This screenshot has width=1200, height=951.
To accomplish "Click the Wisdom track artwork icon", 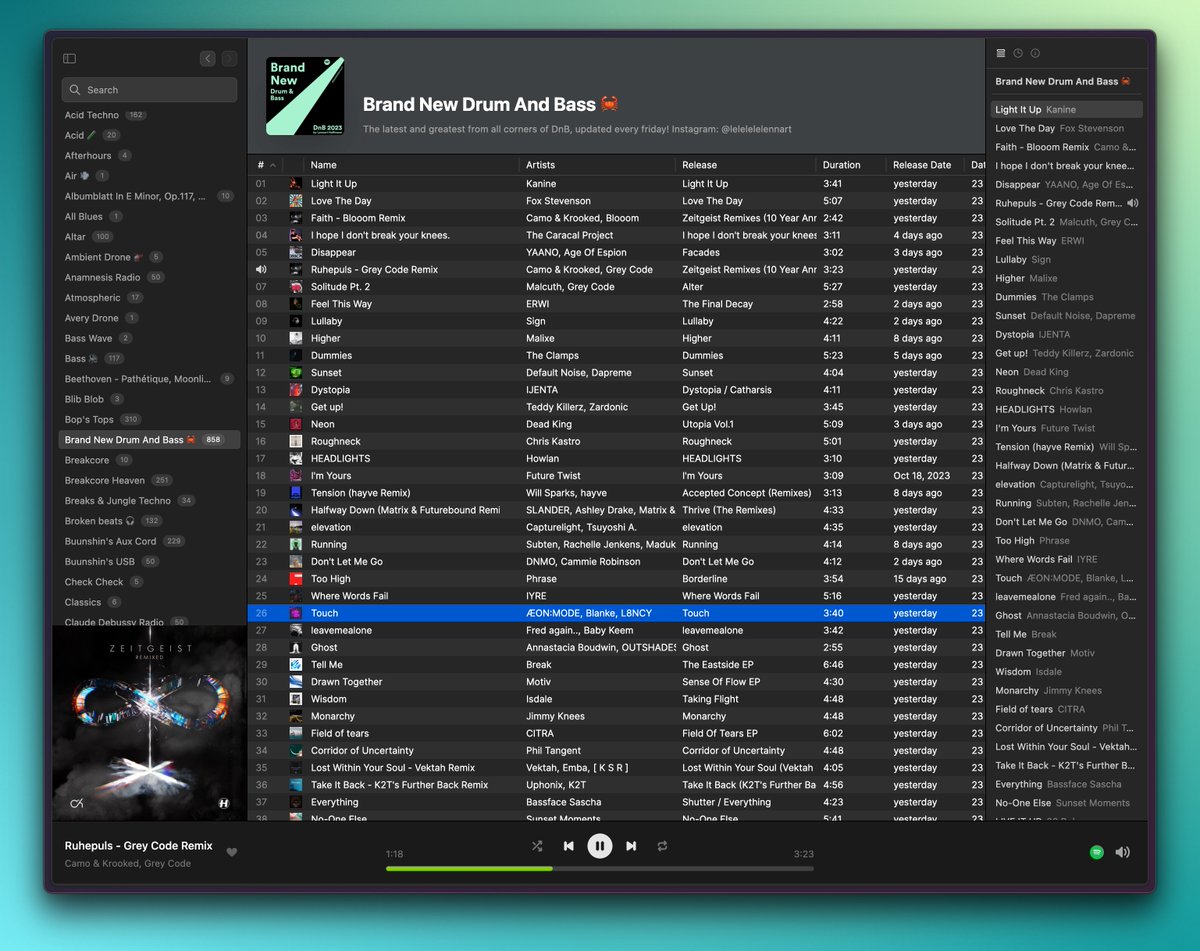I will [x=296, y=699].
